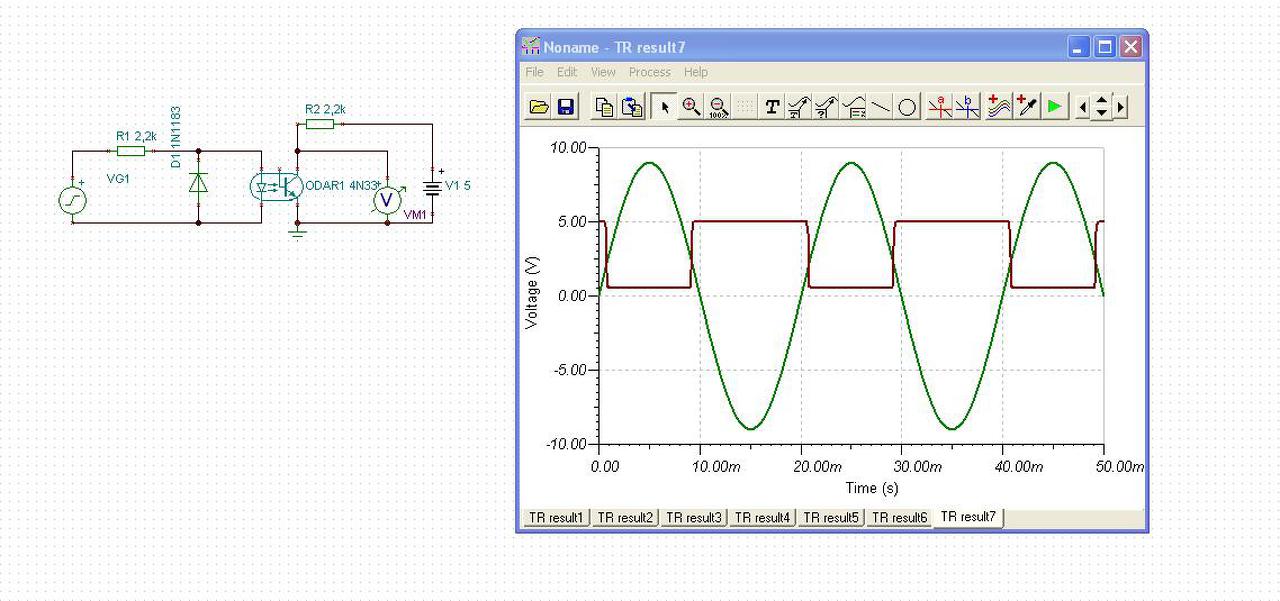
Task: Click the curve text label tool icon
Action: point(799,107)
